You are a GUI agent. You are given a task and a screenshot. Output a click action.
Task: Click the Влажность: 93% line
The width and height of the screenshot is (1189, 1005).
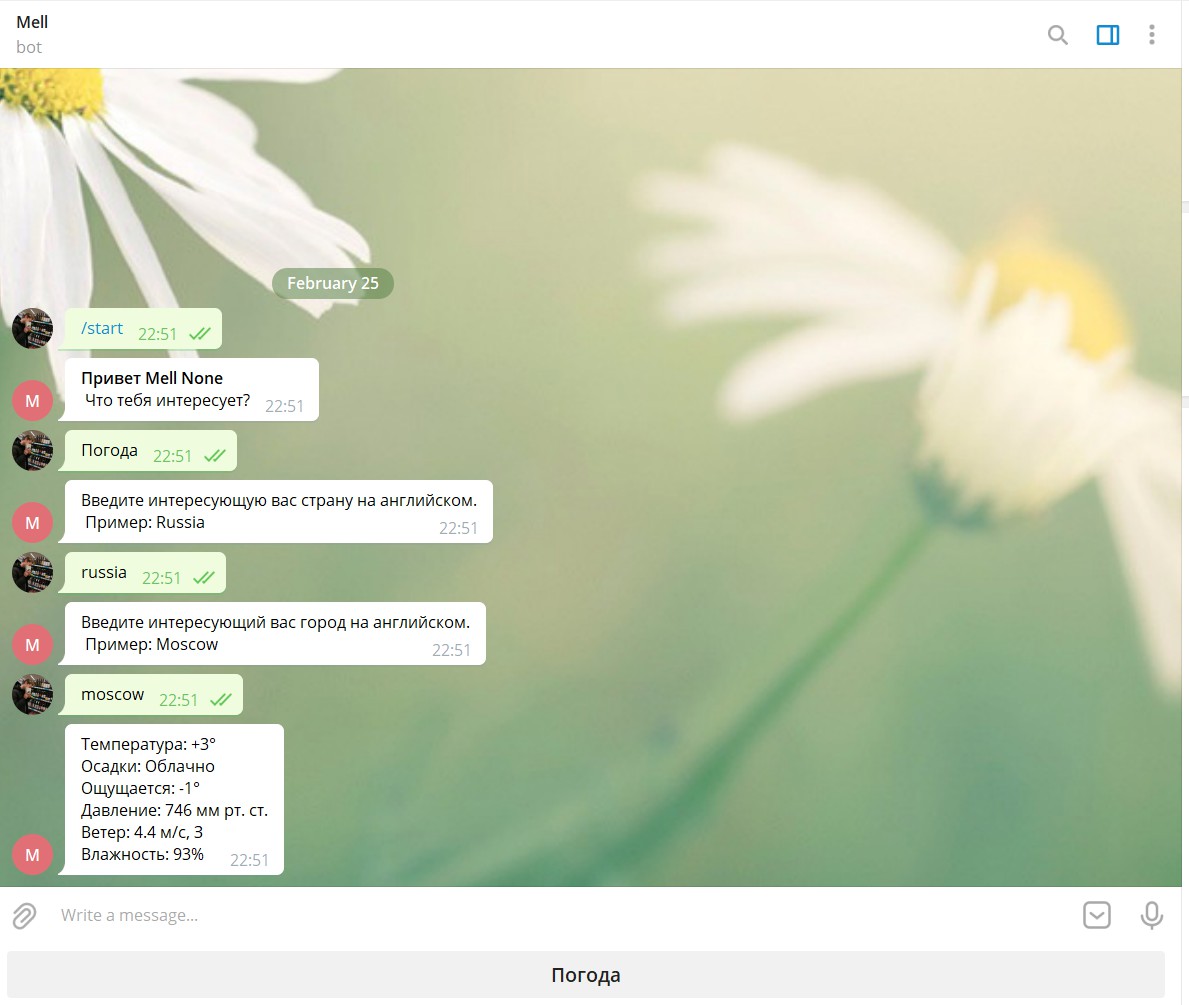pos(143,854)
